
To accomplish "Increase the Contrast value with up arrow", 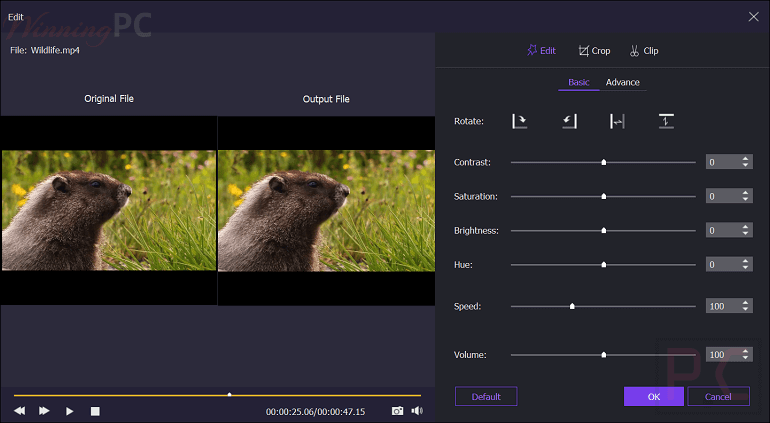I will pos(746,158).
